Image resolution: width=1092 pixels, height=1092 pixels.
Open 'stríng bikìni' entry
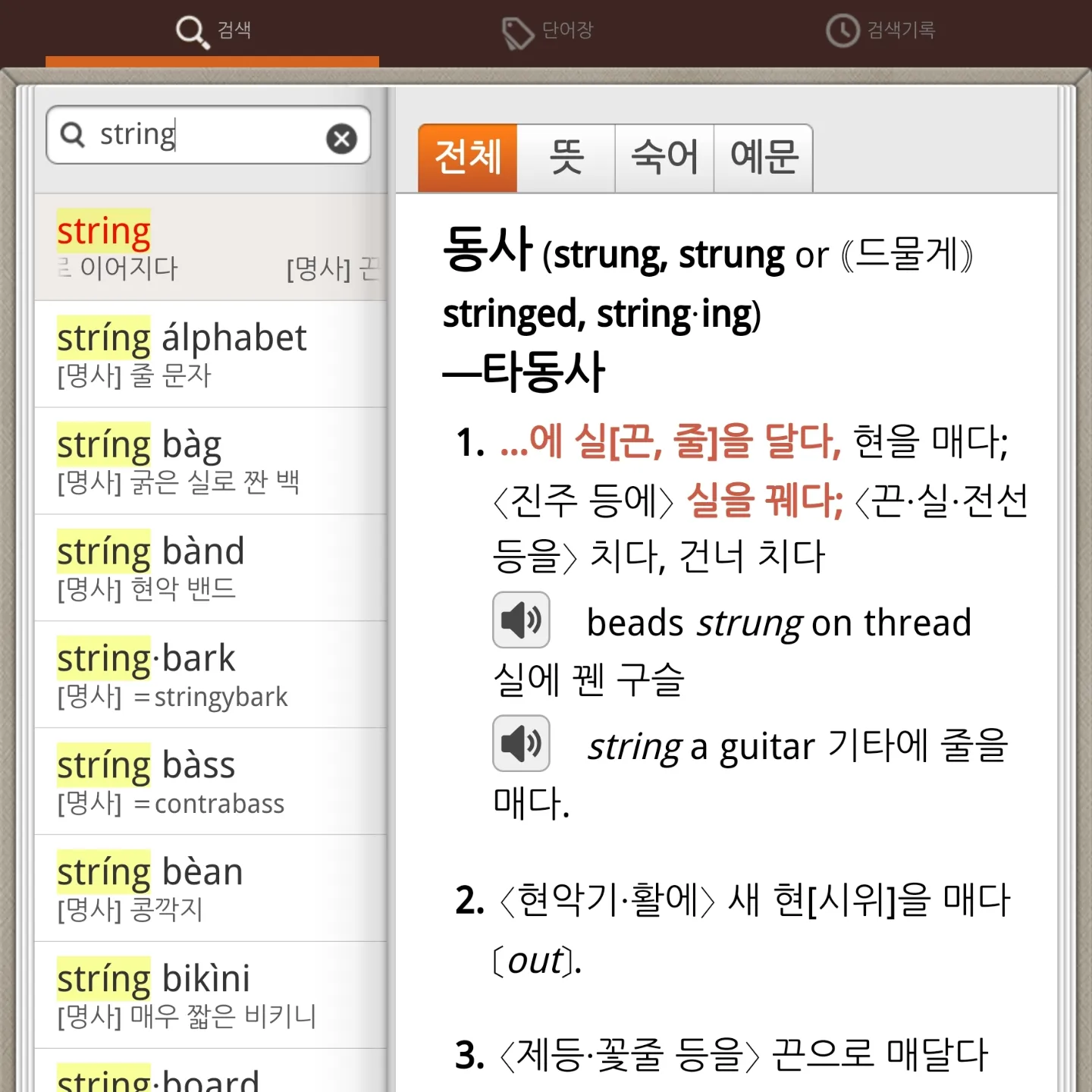point(210,996)
